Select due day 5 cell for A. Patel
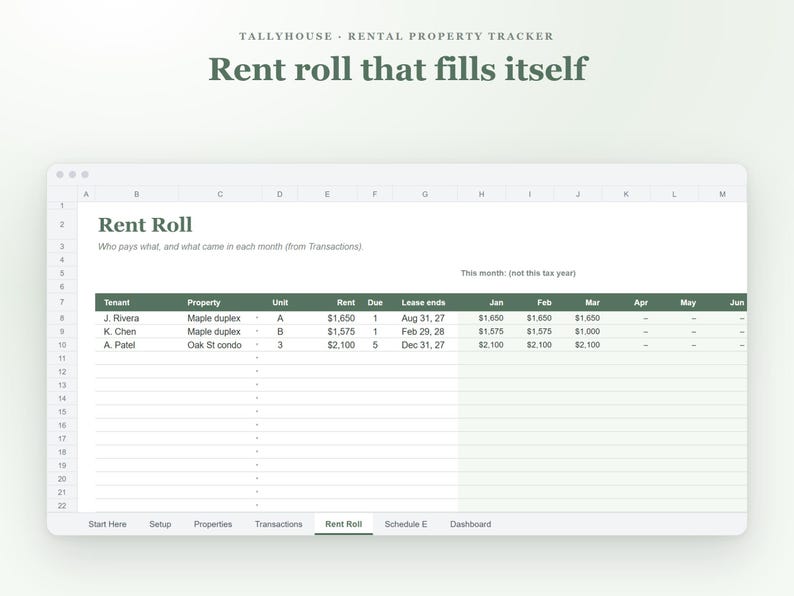 click(x=375, y=345)
